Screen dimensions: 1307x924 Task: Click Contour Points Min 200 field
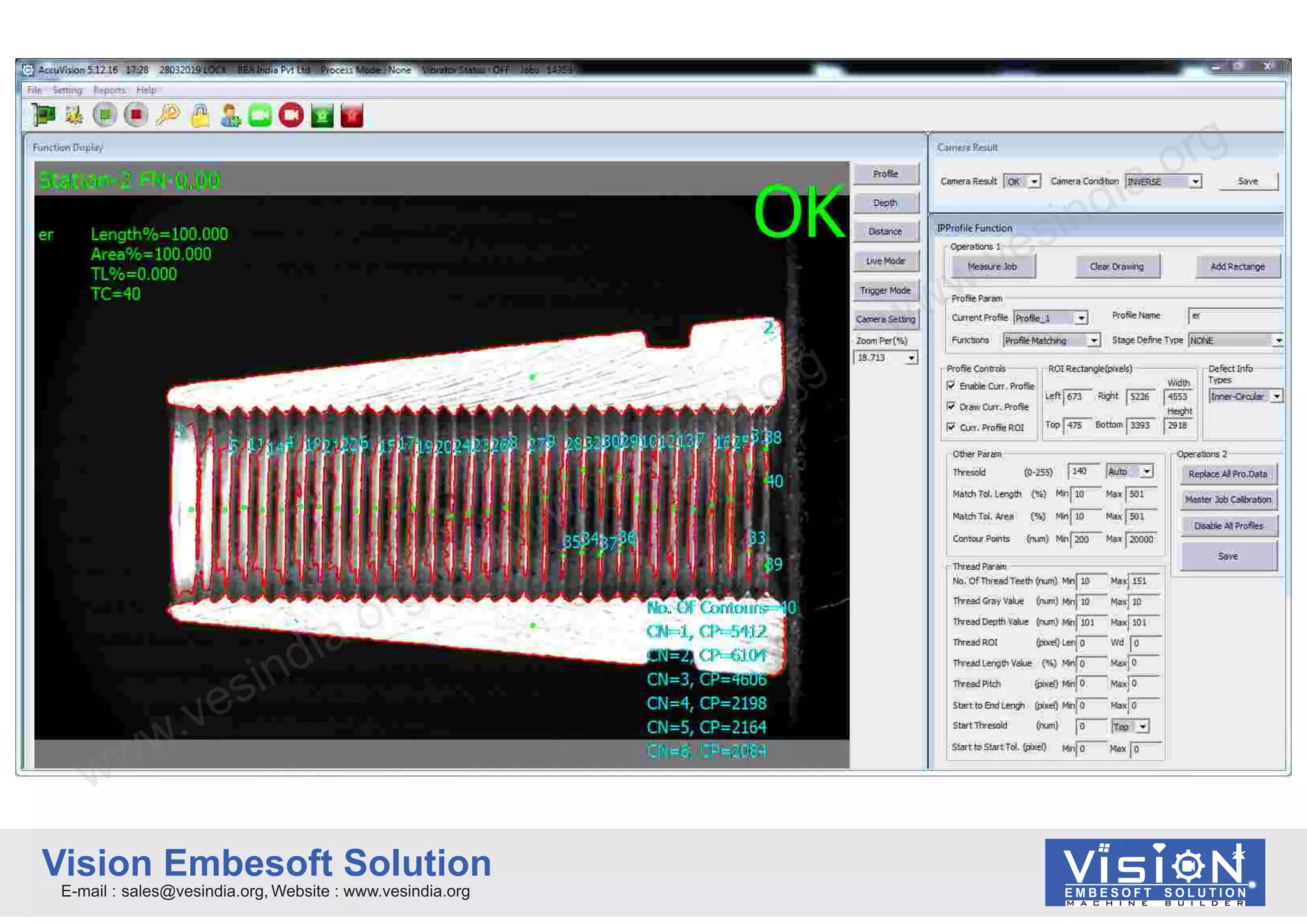[x=1087, y=540]
